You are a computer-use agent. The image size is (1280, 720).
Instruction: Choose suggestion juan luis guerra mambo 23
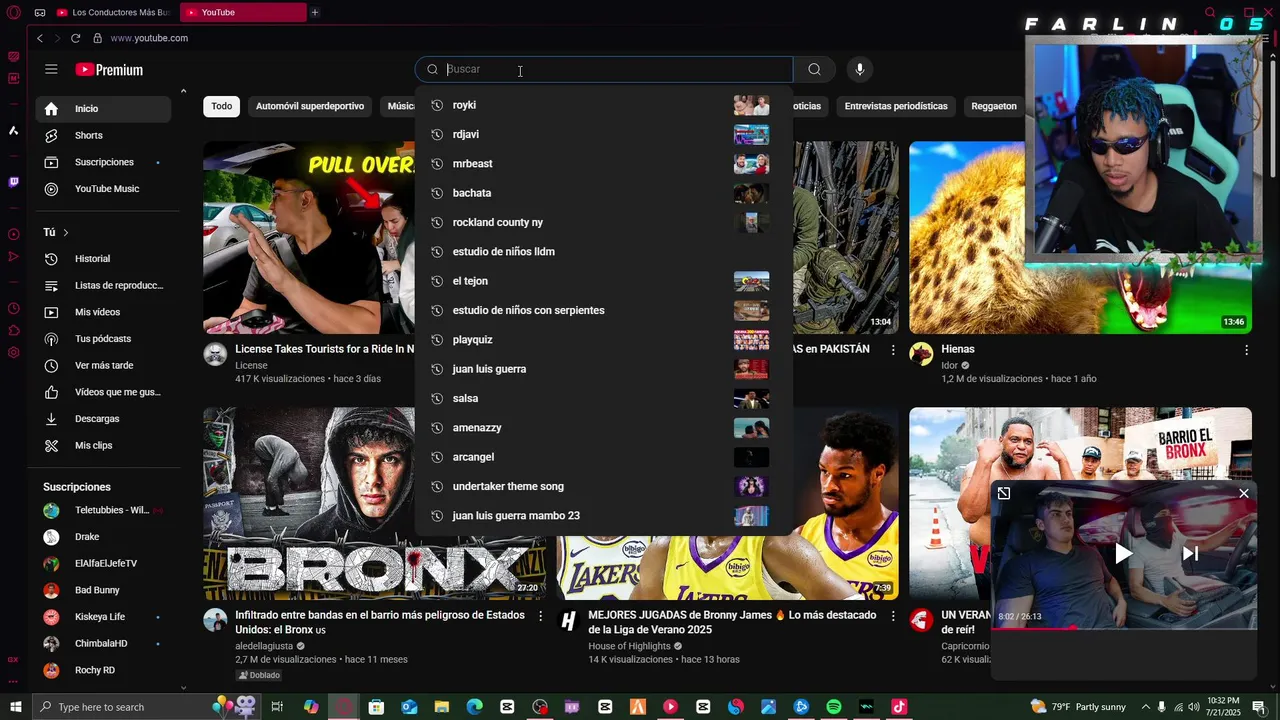(x=603, y=516)
